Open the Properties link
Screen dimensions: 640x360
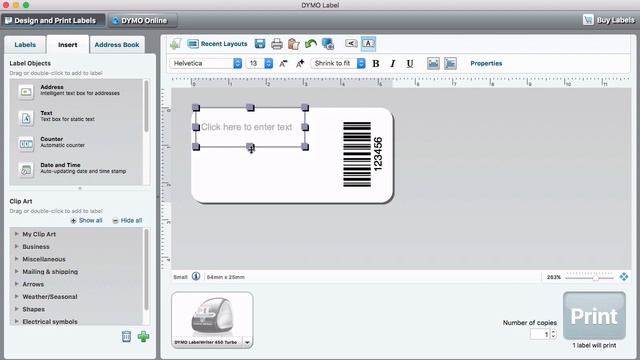(486, 63)
